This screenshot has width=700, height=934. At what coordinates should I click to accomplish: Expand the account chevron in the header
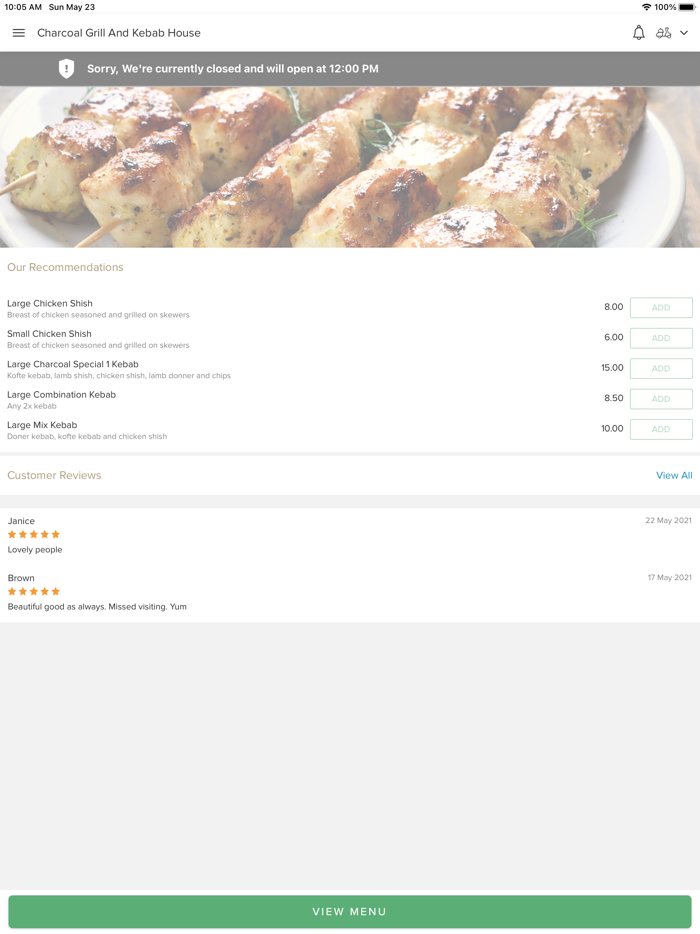click(685, 32)
